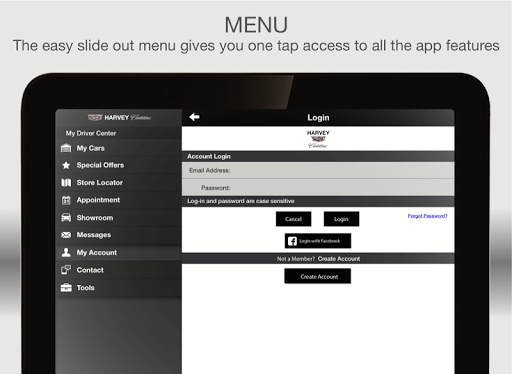Open Store Locator map icon

tap(66, 183)
